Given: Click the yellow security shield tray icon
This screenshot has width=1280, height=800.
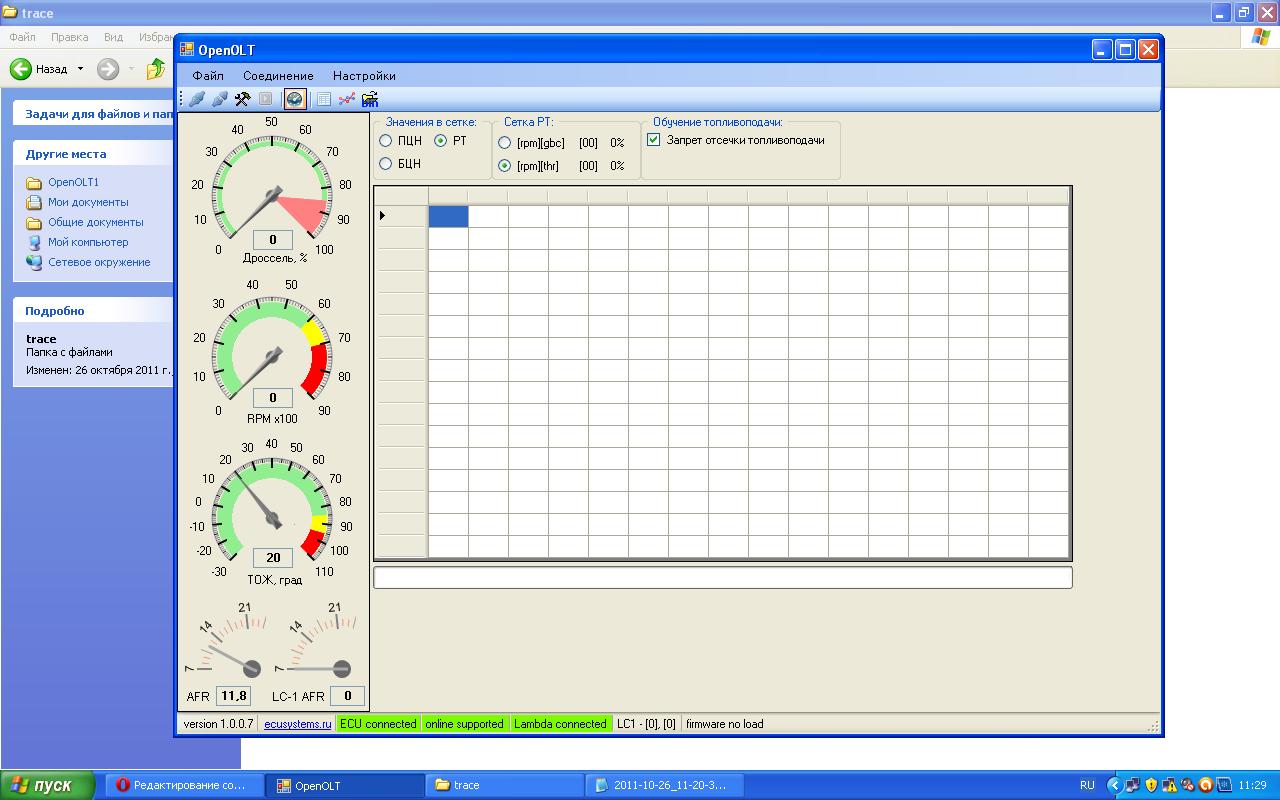Looking at the screenshot, I should click(x=1152, y=785).
